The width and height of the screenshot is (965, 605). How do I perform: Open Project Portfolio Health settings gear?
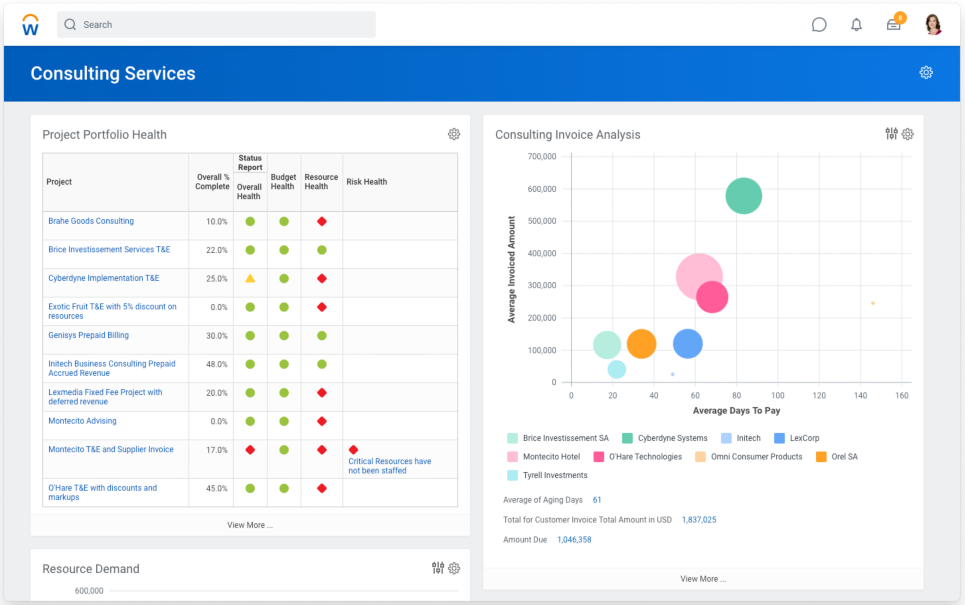coord(454,134)
